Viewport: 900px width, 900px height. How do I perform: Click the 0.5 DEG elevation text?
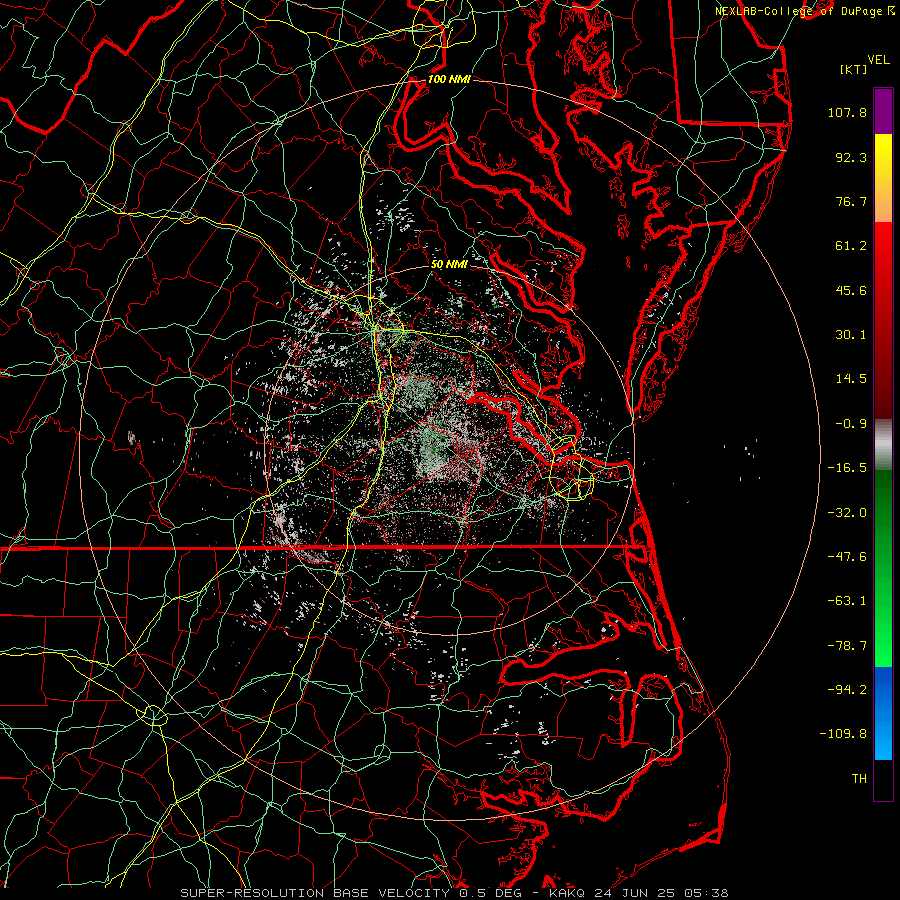coord(489,893)
